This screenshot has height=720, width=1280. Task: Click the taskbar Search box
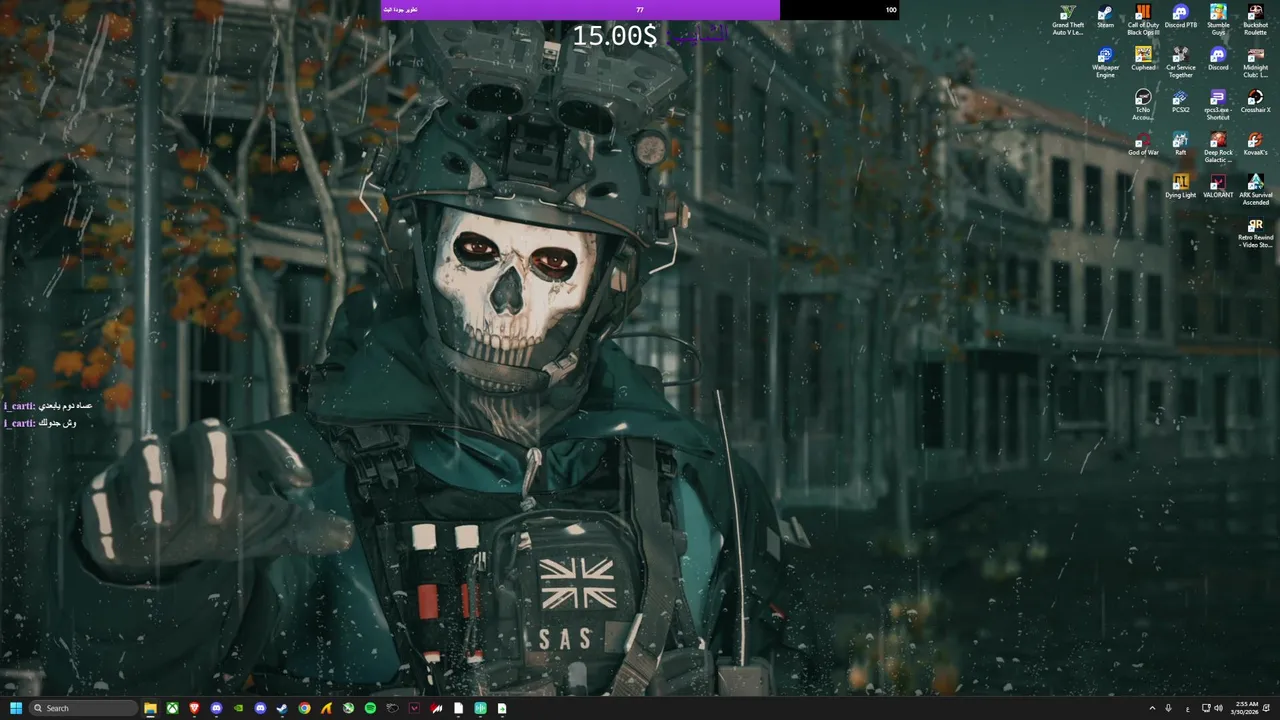tap(84, 708)
